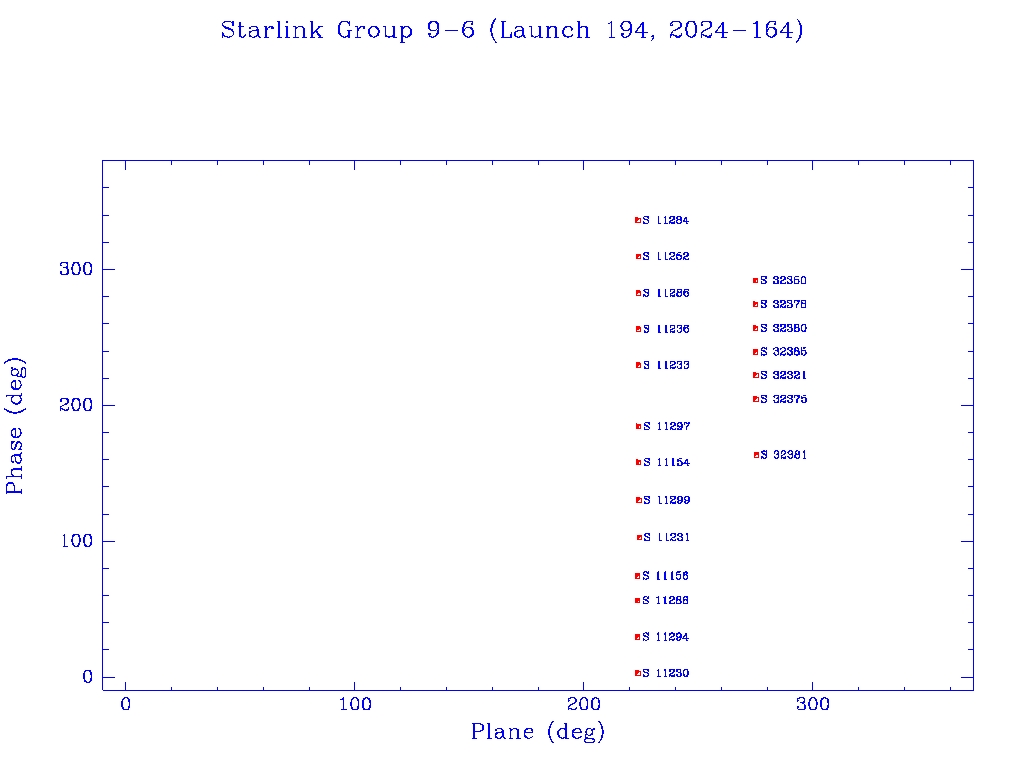Select the 'S 32378' satellite label

[784, 304]
